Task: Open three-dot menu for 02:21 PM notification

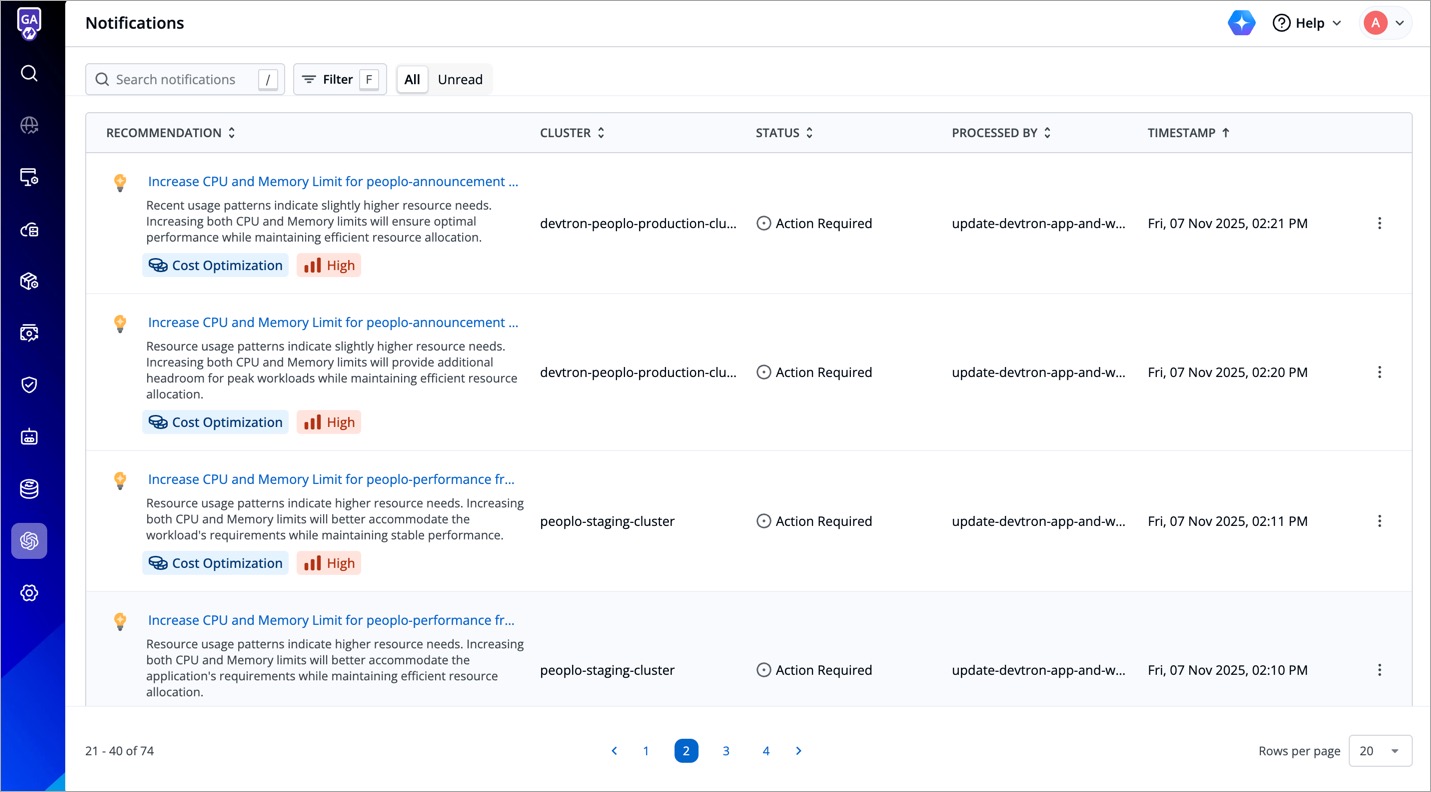Action: tap(1379, 224)
